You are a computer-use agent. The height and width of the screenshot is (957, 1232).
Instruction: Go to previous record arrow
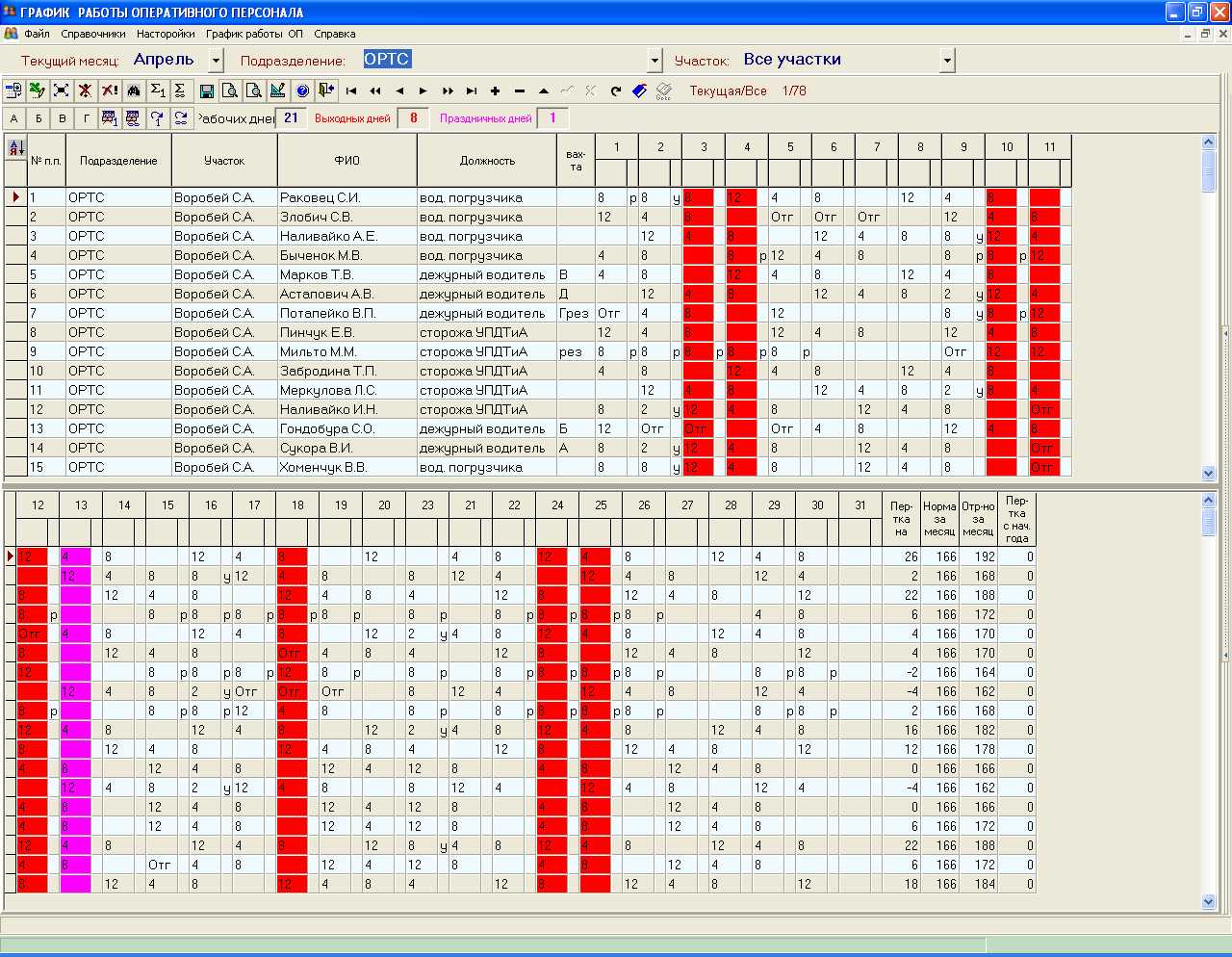(x=399, y=91)
